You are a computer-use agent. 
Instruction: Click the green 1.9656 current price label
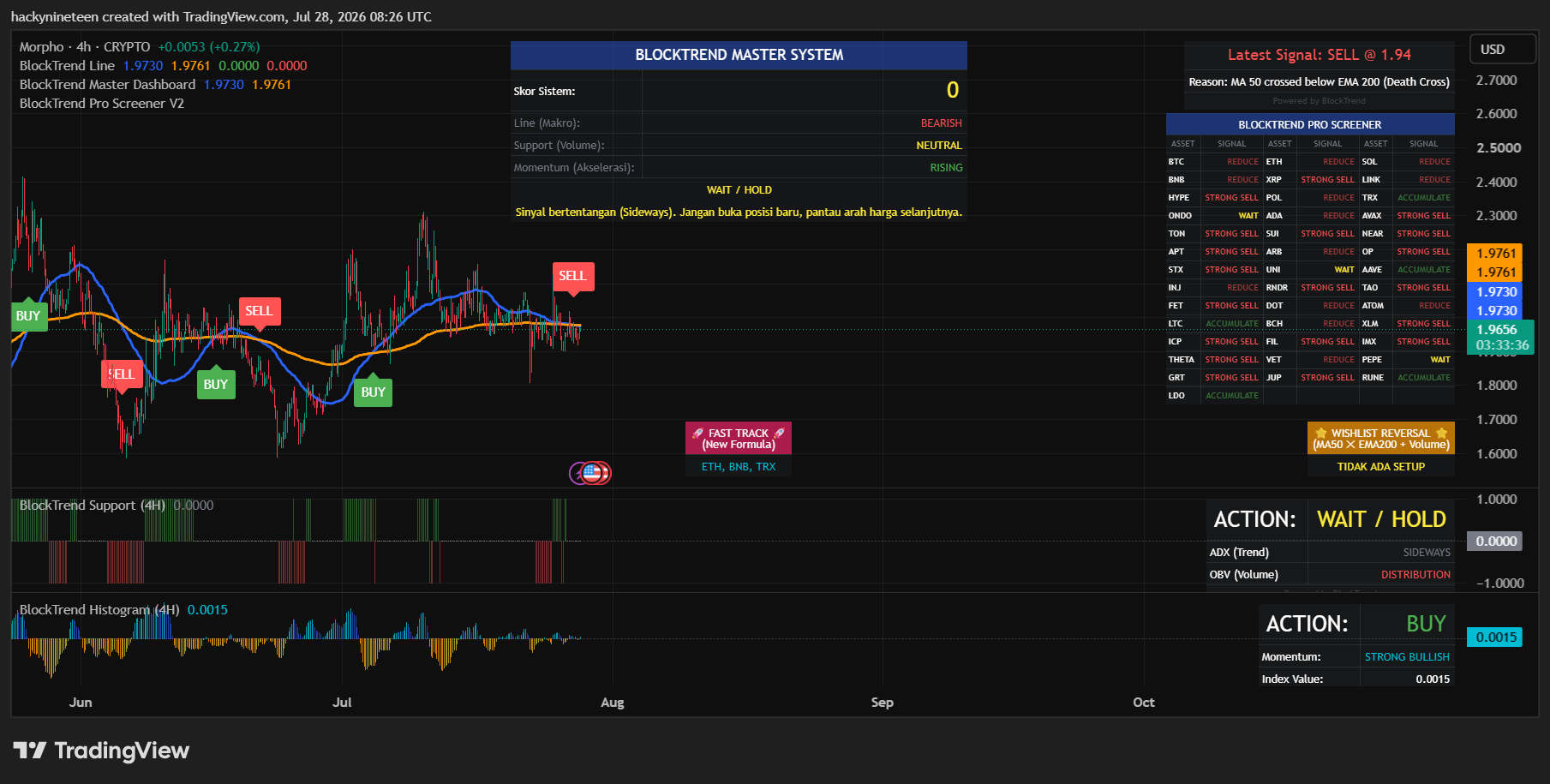coord(1497,329)
